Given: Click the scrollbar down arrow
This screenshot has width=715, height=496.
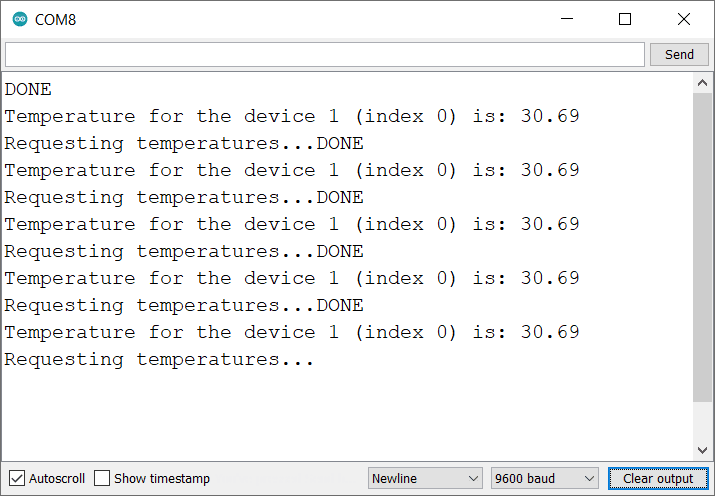Looking at the screenshot, I should 702,450.
